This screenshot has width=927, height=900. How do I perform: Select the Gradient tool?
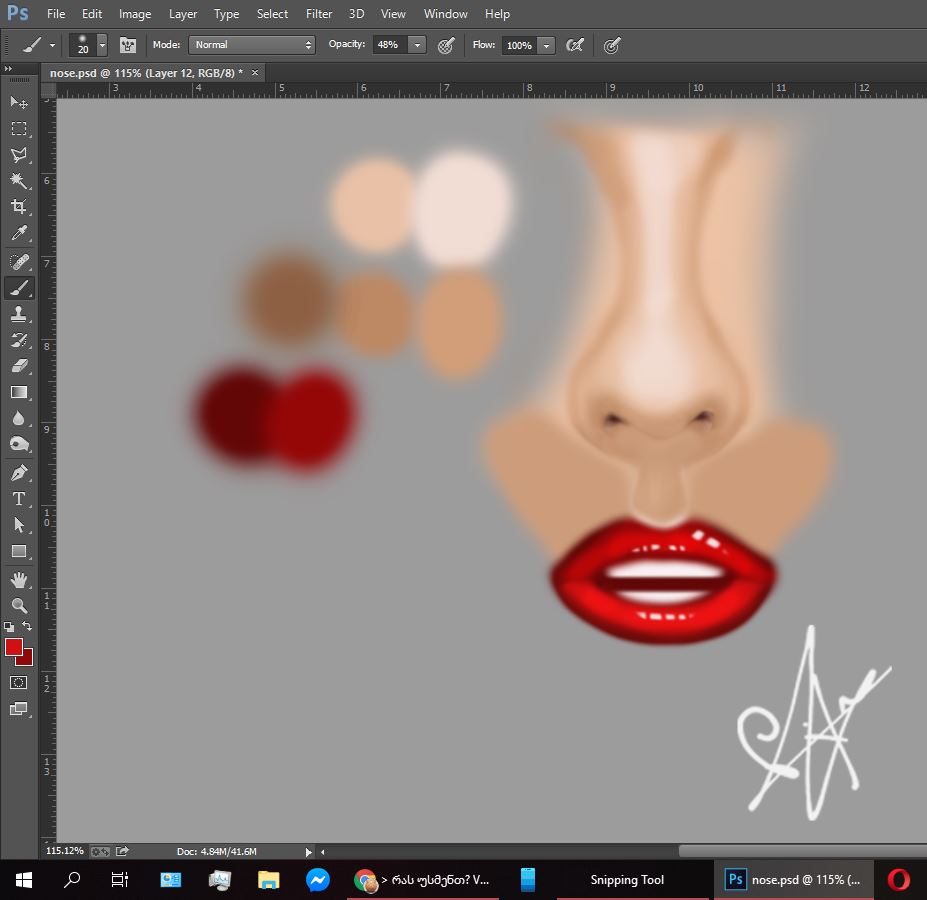[x=19, y=393]
